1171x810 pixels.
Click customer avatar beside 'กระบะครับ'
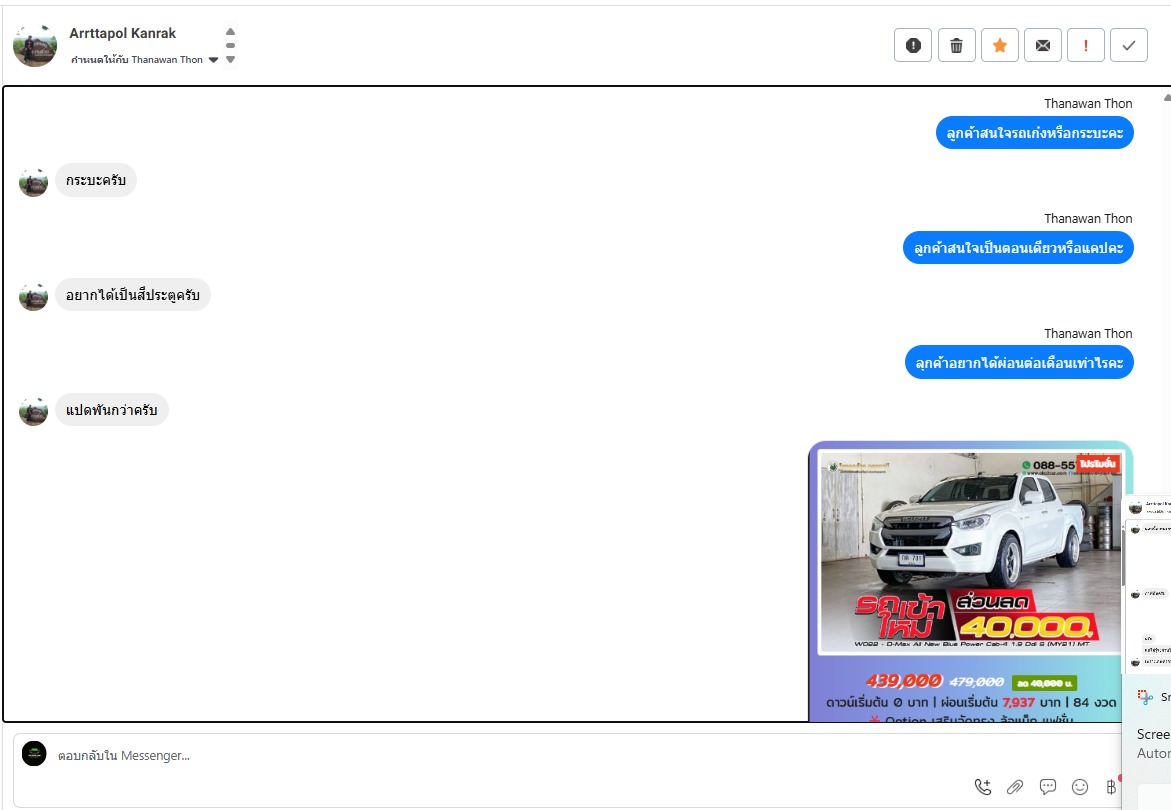point(34,182)
